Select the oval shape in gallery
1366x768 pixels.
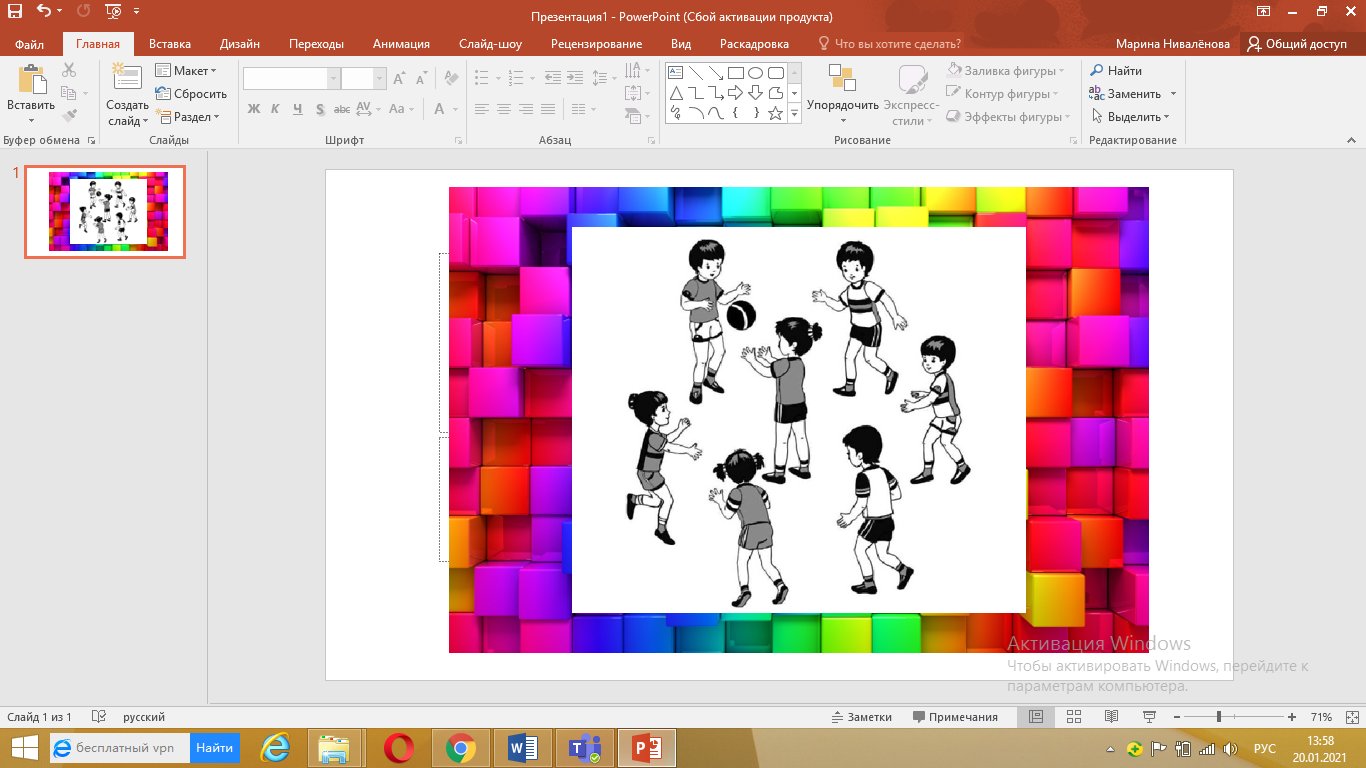pos(756,72)
